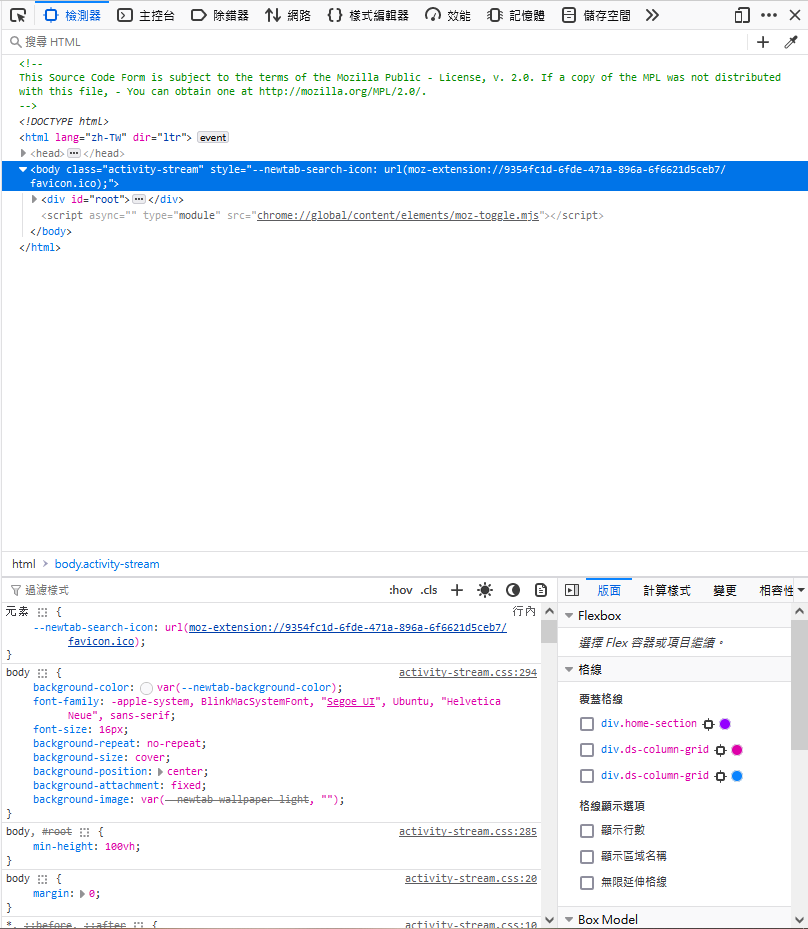Viewport: 808px width, 929px height.
Task: Show more tools overflow chevron
Action: (652, 15)
